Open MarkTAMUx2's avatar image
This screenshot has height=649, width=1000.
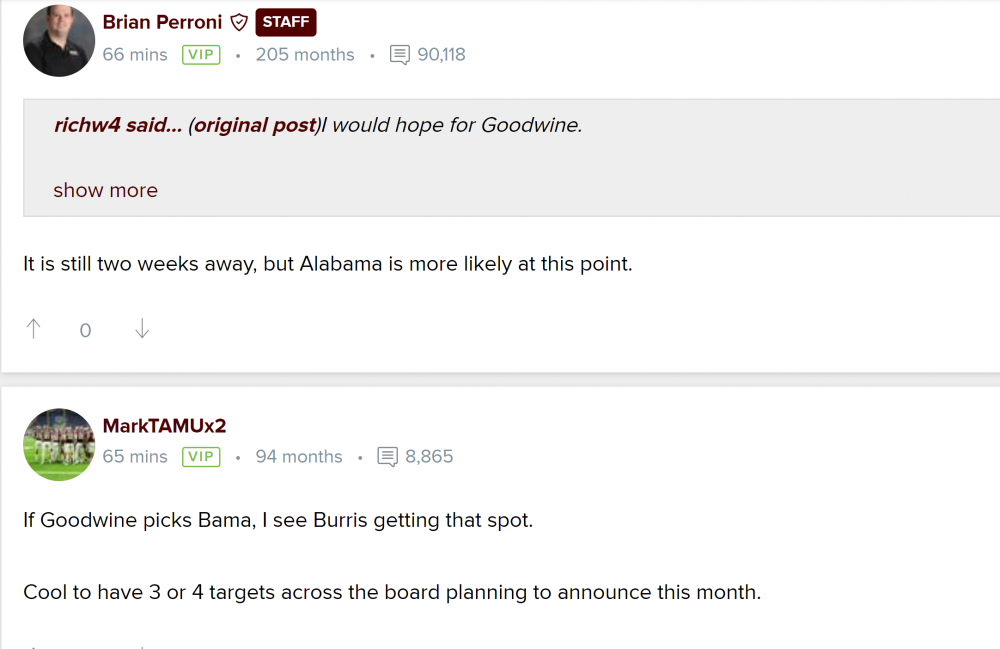pos(59,444)
